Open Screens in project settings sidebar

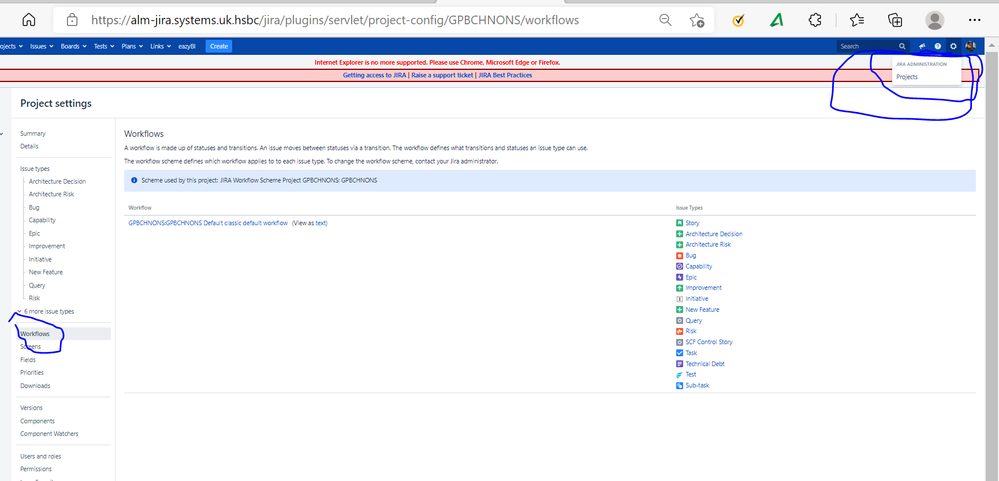point(31,347)
